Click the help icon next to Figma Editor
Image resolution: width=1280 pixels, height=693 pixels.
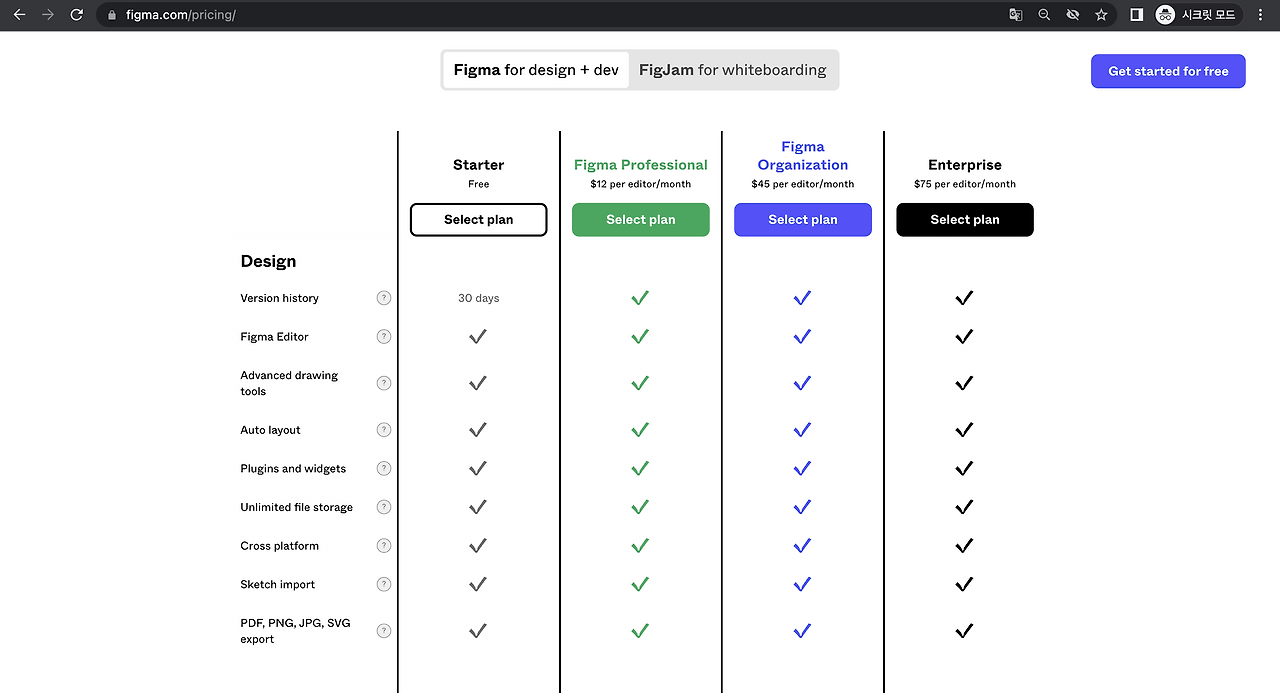point(384,337)
